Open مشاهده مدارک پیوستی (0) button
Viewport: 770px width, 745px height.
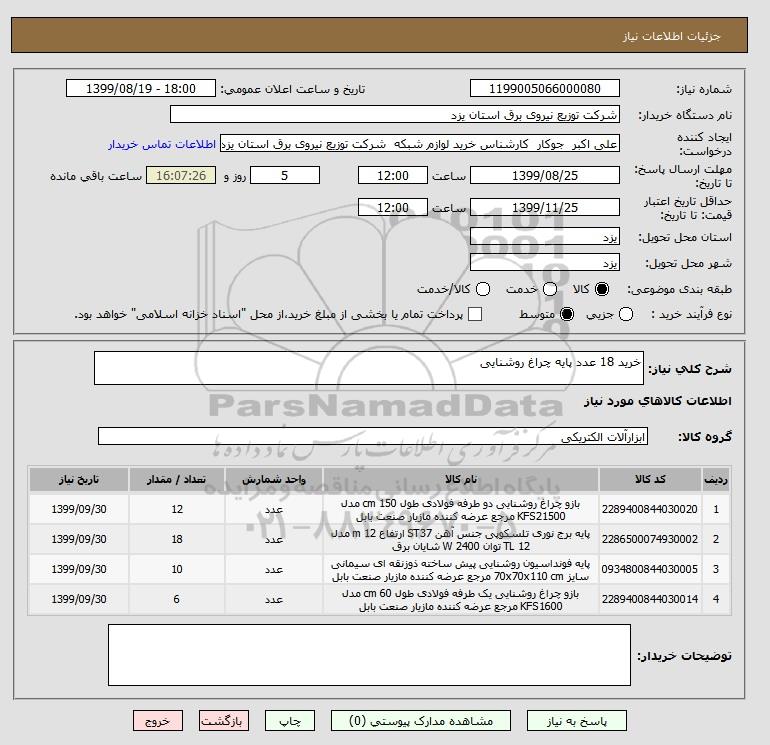[x=421, y=721]
